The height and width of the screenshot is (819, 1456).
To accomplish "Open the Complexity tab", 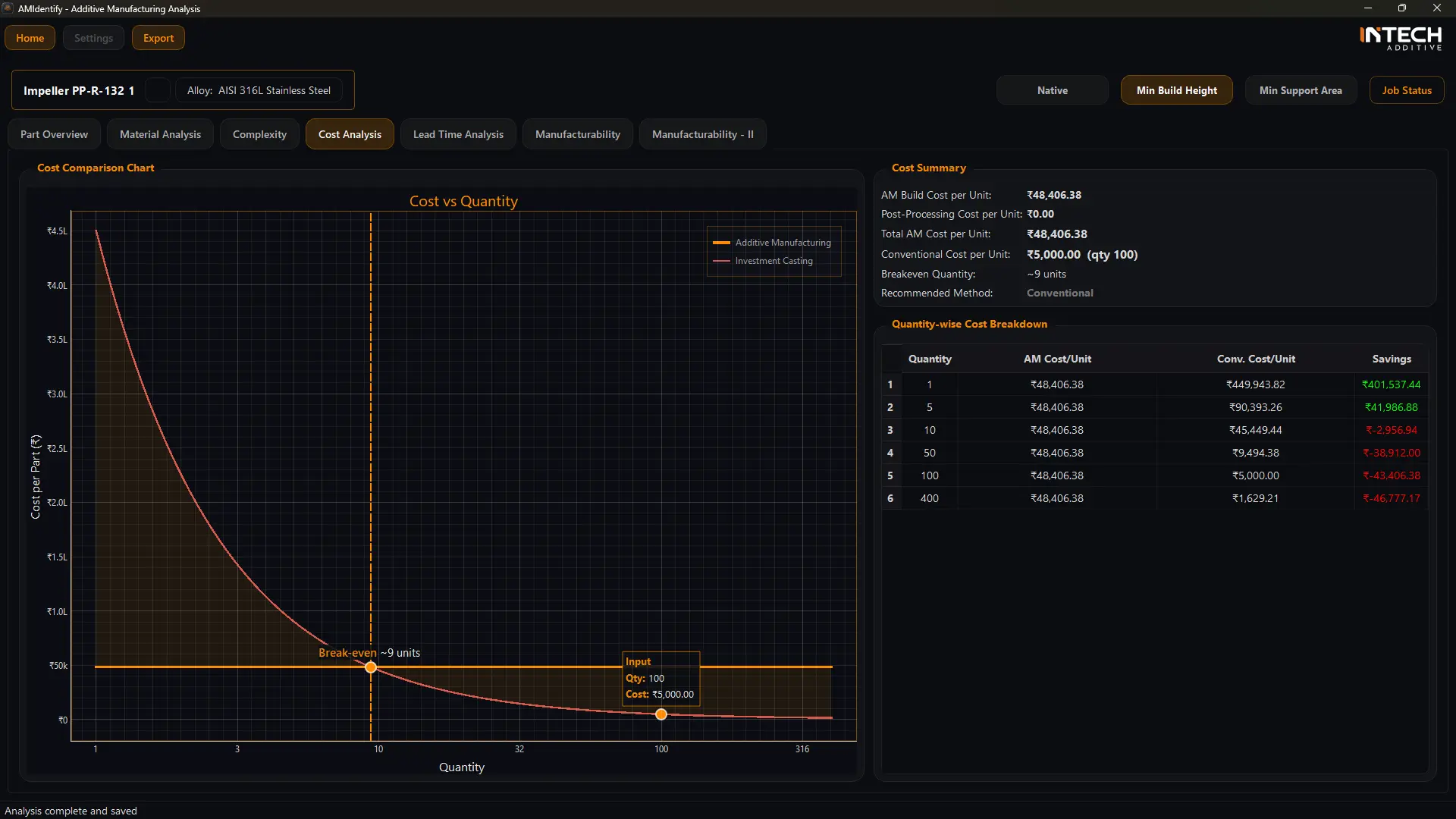I will pos(259,134).
